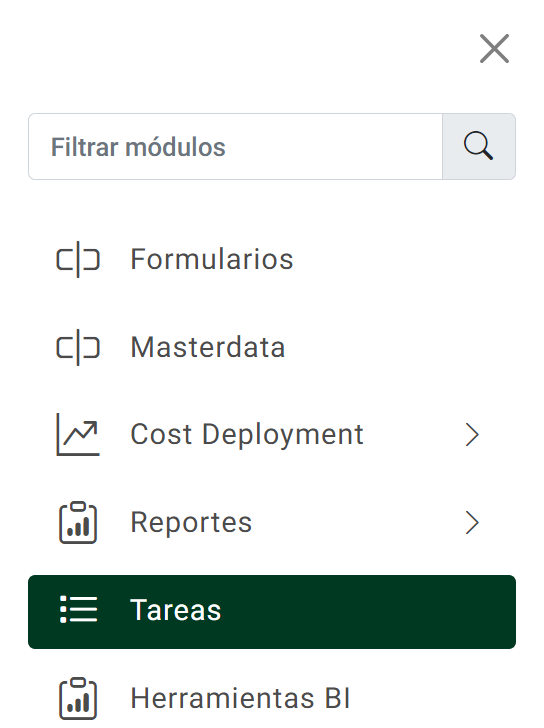This screenshot has width=544, height=728.
Task: Expand the Reportes submenu chevron
Action: (x=472, y=523)
